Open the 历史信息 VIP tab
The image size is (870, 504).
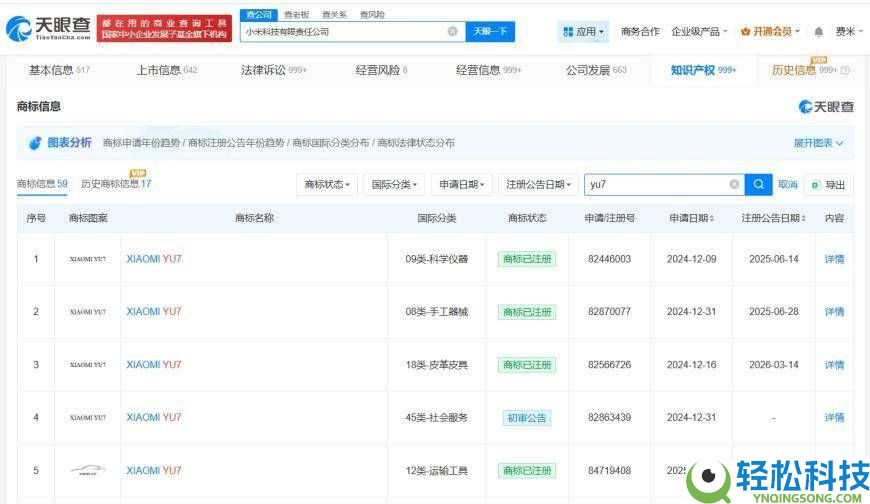pyautogui.click(x=810, y=70)
